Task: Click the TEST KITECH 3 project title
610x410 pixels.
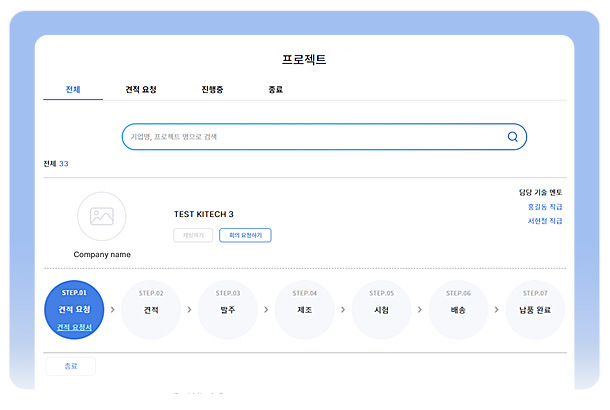Action: point(203,214)
